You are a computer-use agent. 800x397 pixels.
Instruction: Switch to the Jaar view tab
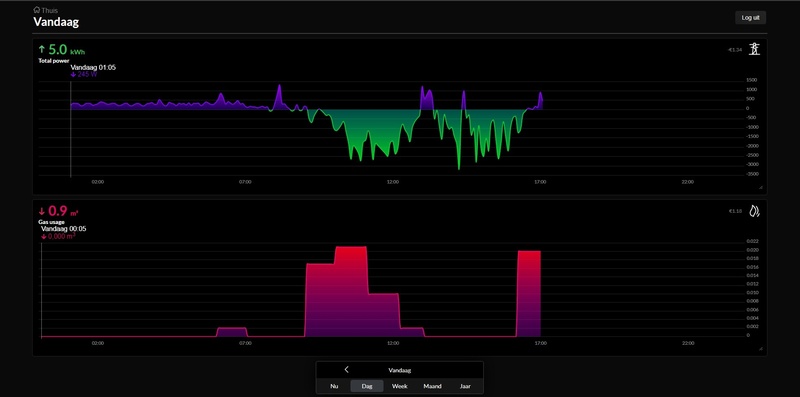click(x=465, y=386)
